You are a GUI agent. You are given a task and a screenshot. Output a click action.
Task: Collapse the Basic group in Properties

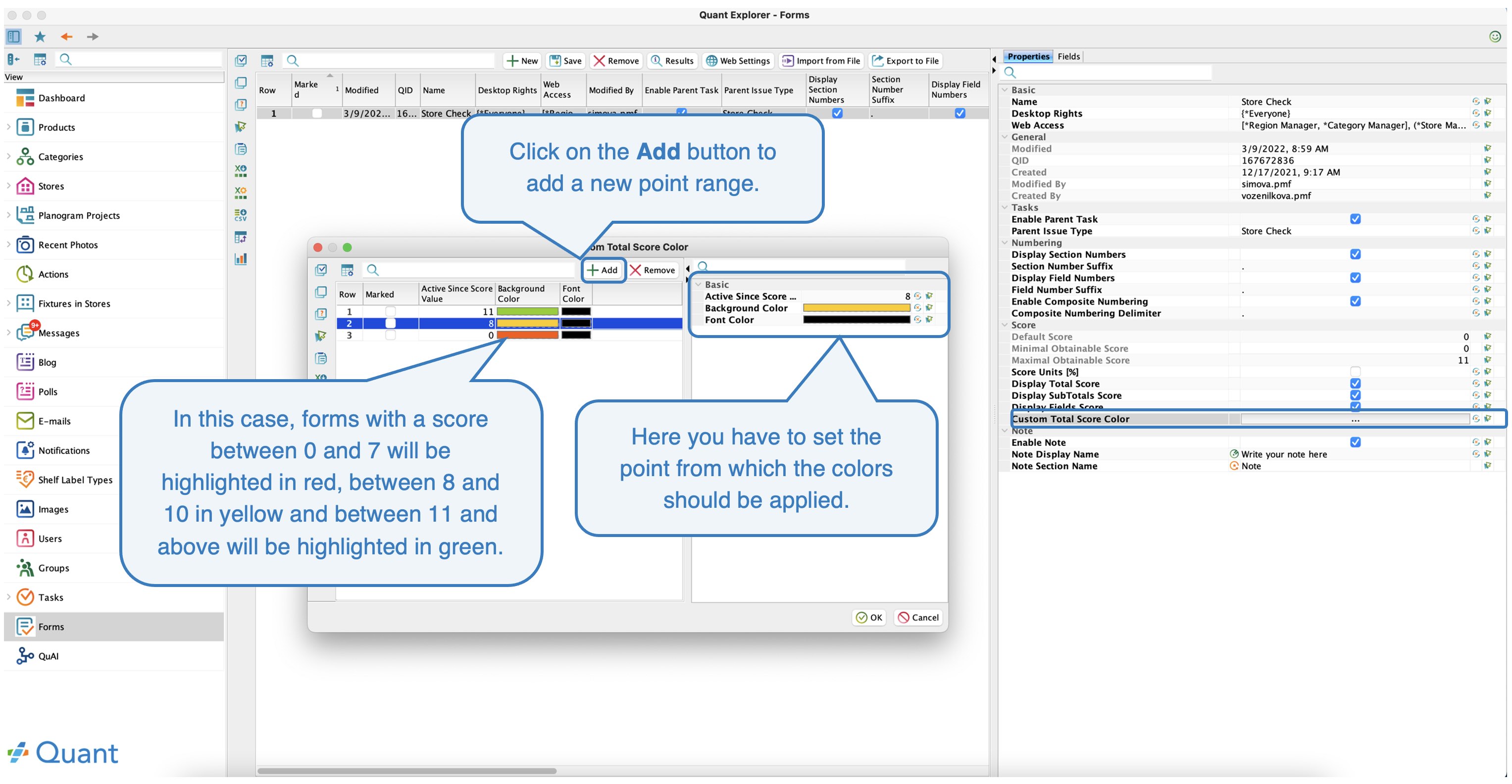tap(1005, 90)
